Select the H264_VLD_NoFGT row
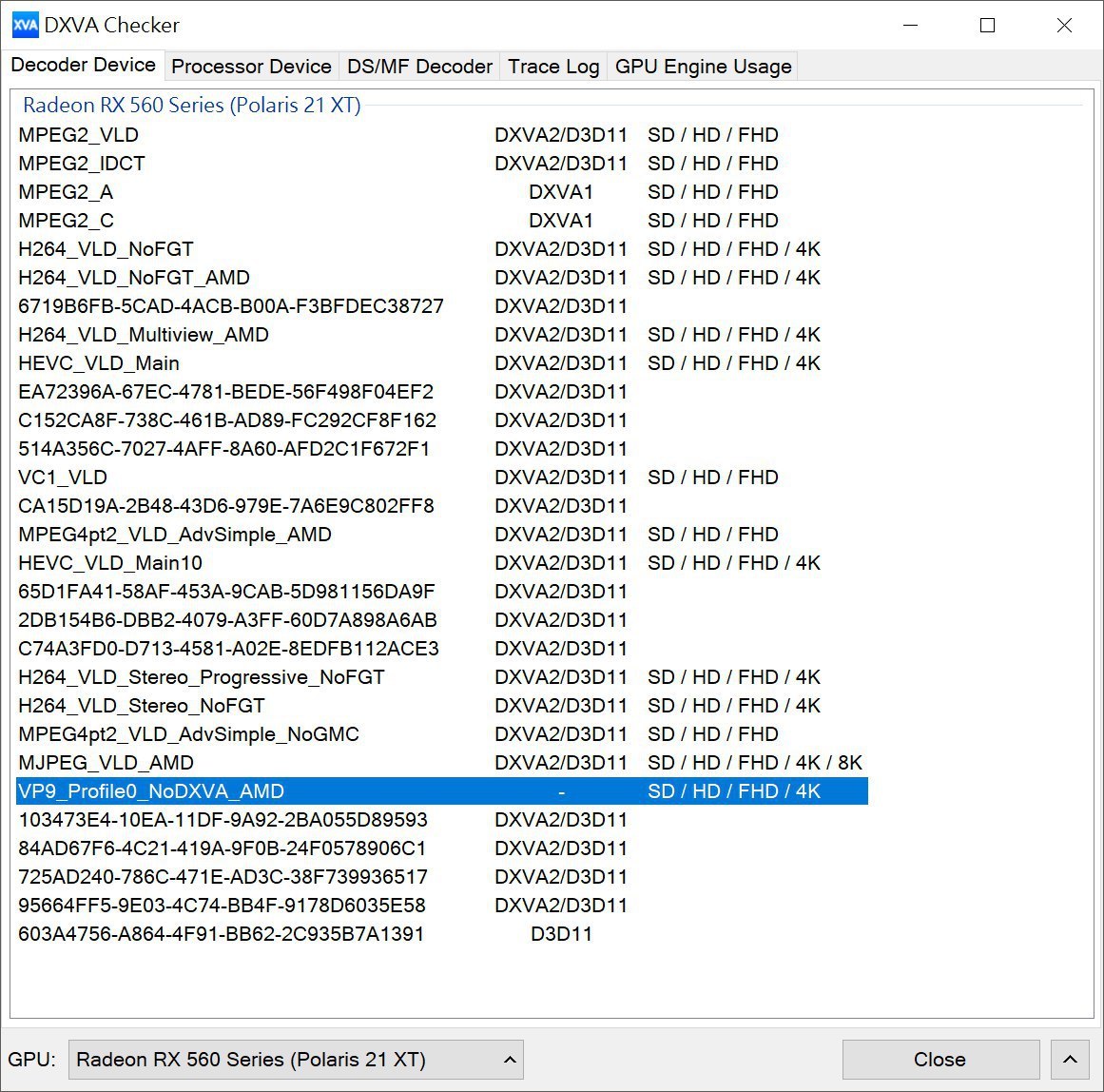1104x1092 pixels. point(442,248)
